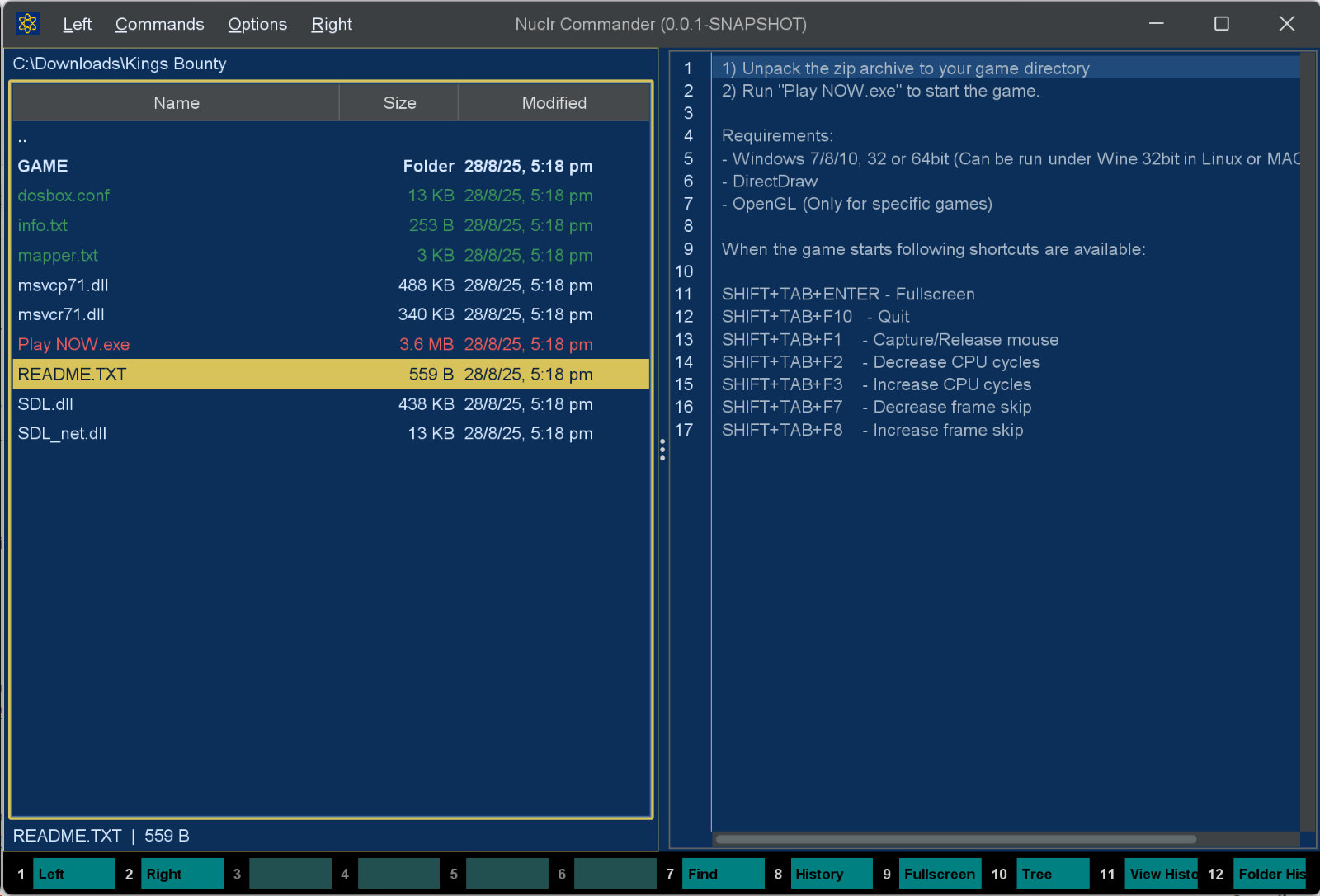Image resolution: width=1320 pixels, height=896 pixels.
Task: Click the 'SHIFT+TAB+ENTER - Fullscreen' line in viewer
Action: pyautogui.click(x=848, y=294)
